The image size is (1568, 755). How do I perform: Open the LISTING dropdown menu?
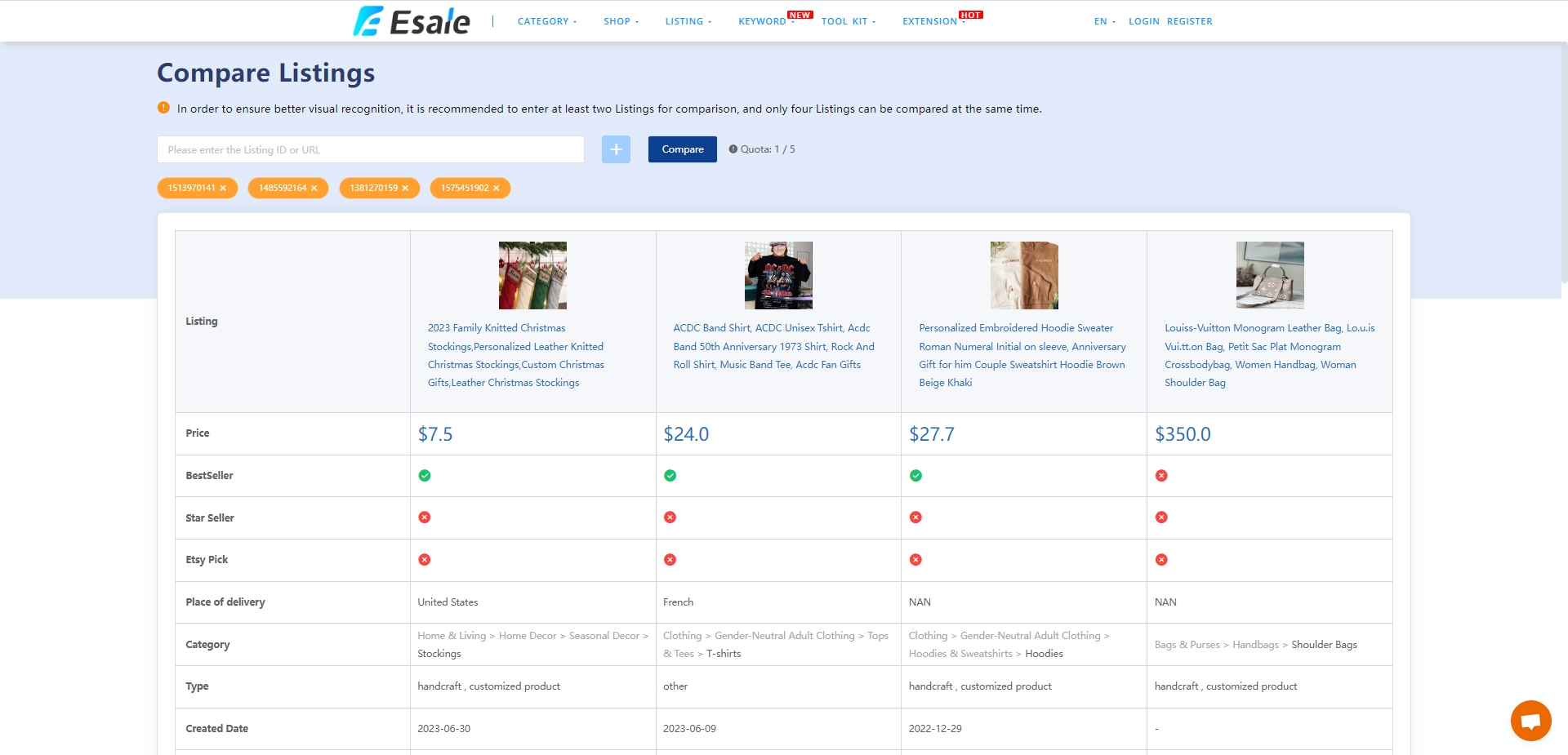(686, 21)
